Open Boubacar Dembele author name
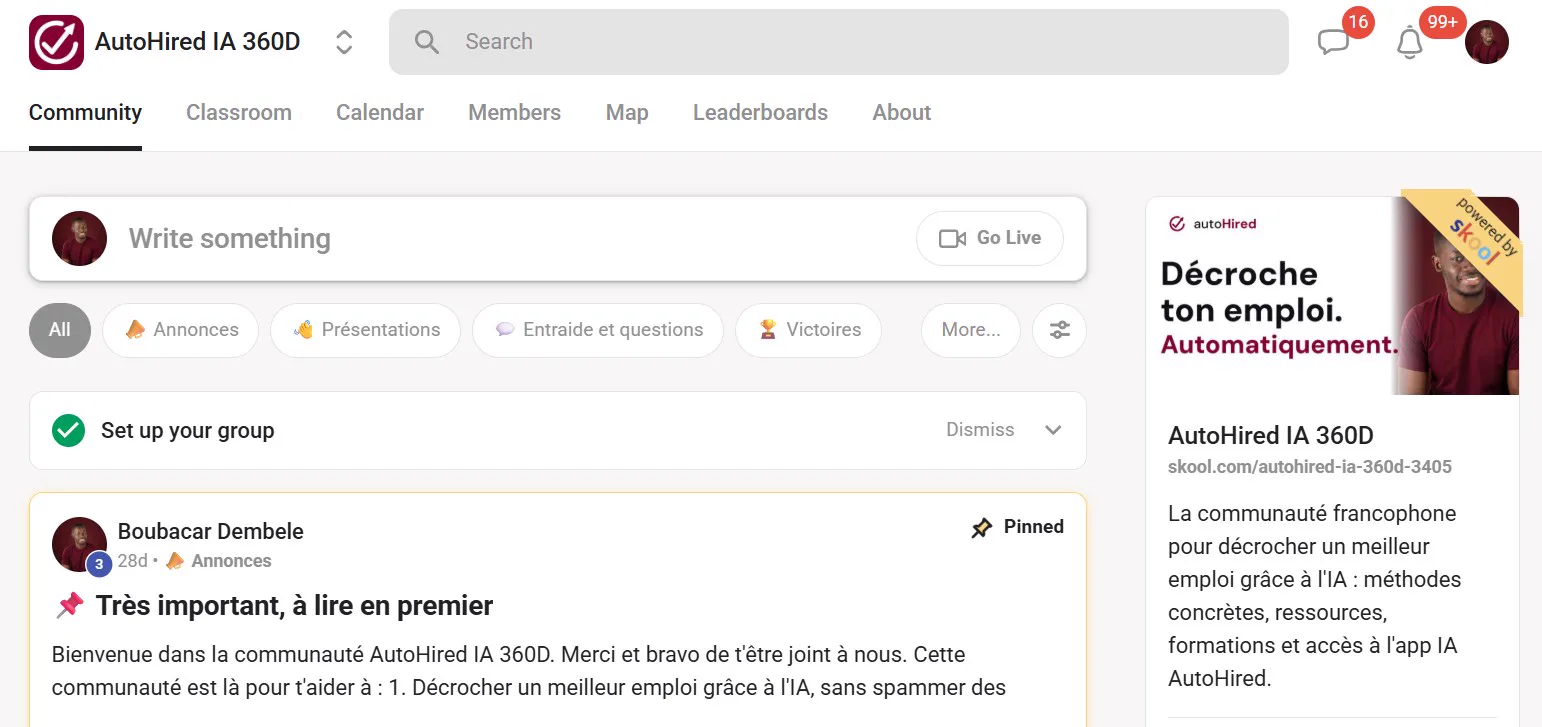The height and width of the screenshot is (727, 1542). point(211,532)
